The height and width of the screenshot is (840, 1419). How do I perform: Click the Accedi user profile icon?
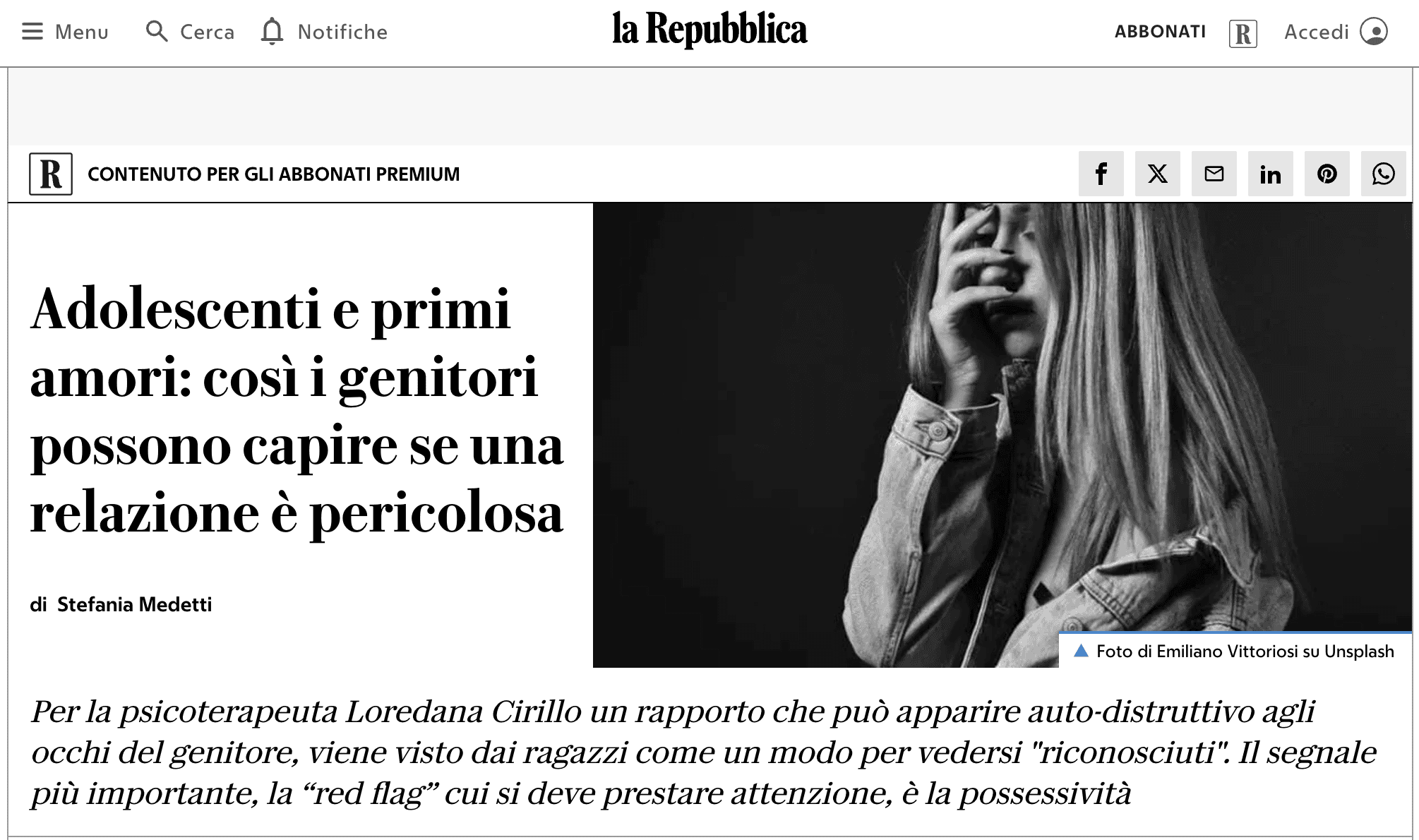tap(1374, 32)
